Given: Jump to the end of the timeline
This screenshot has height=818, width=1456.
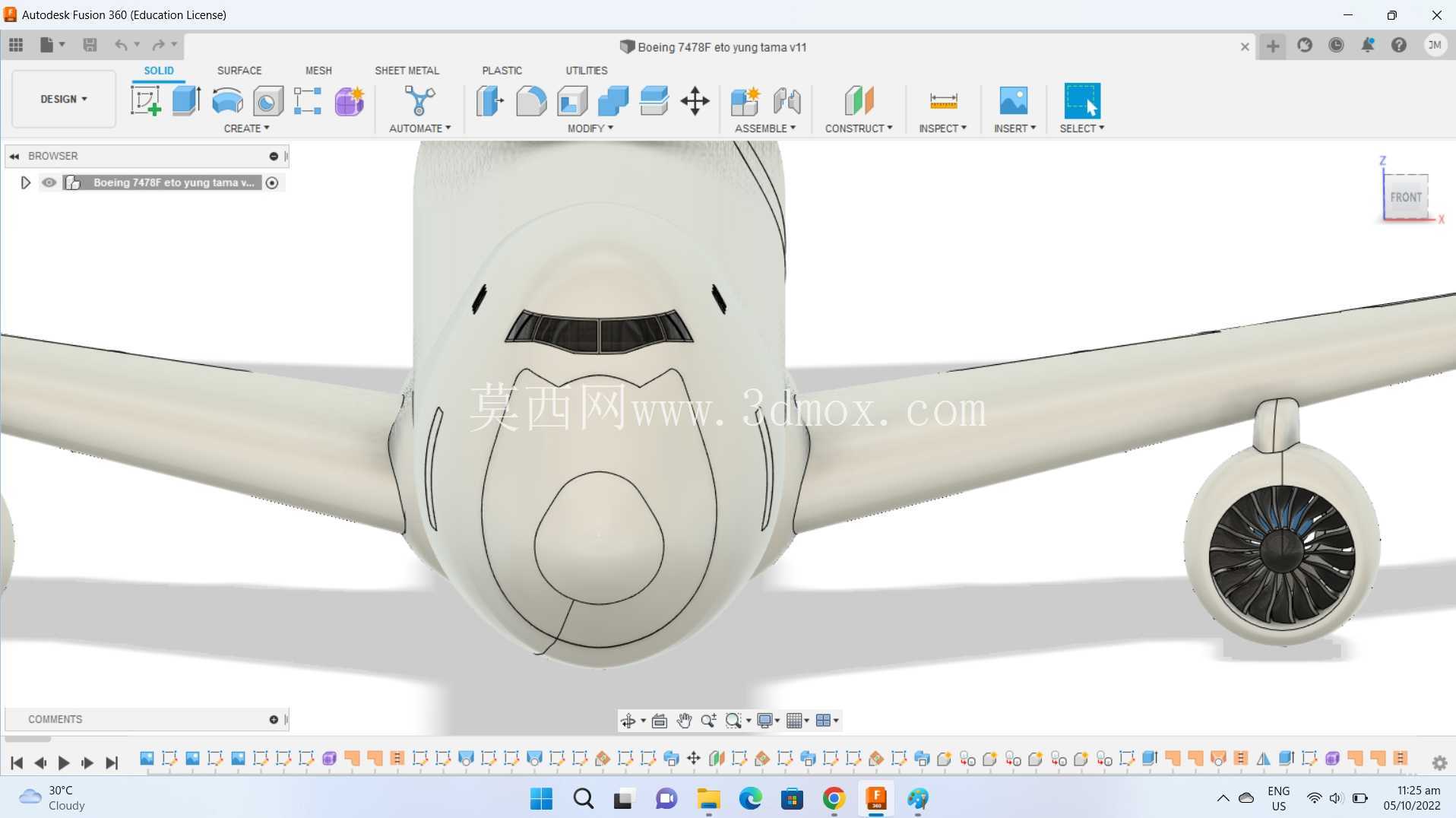Looking at the screenshot, I should point(112,763).
